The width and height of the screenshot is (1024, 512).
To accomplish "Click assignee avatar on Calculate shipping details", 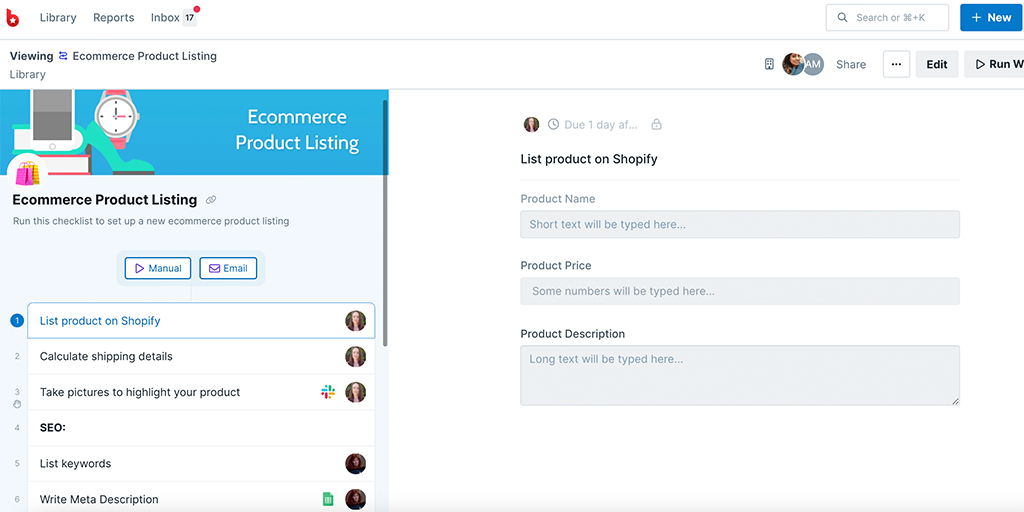I will (355, 357).
